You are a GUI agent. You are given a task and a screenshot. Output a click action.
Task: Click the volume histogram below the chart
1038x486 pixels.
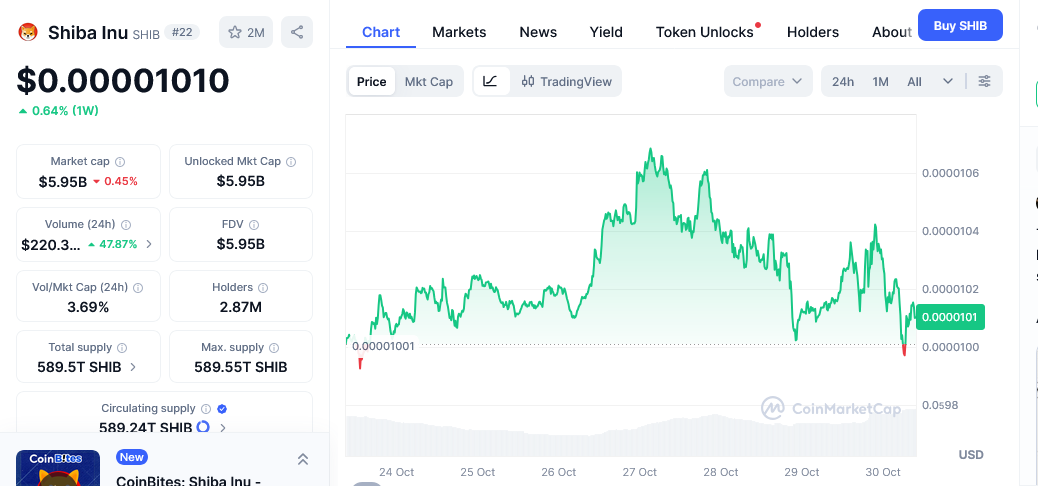click(x=630, y=435)
